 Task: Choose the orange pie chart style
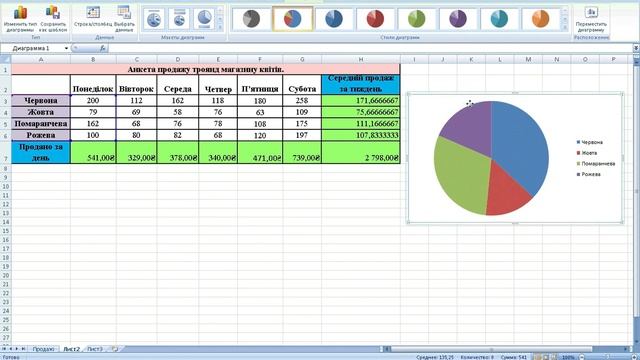tap(540, 19)
